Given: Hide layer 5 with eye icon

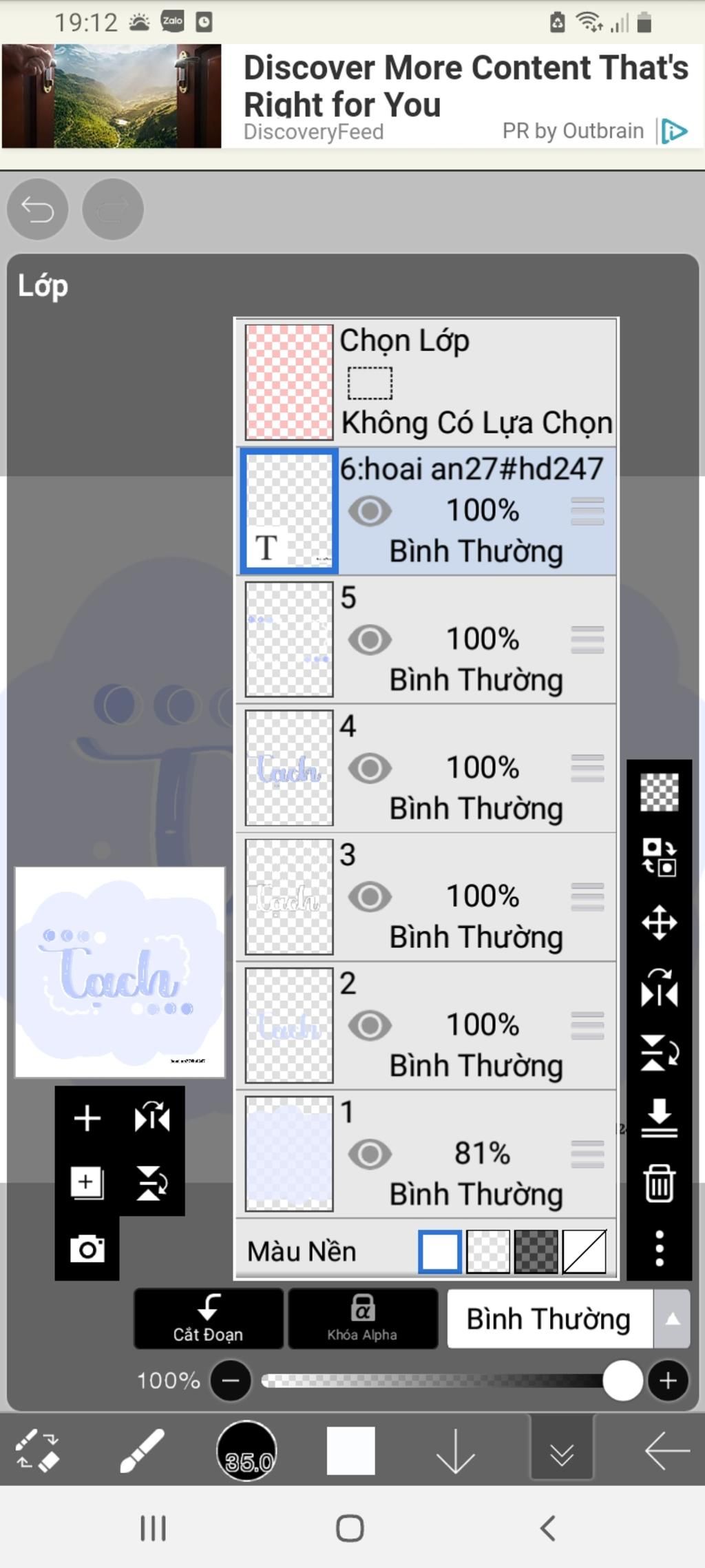Looking at the screenshot, I should [x=370, y=640].
